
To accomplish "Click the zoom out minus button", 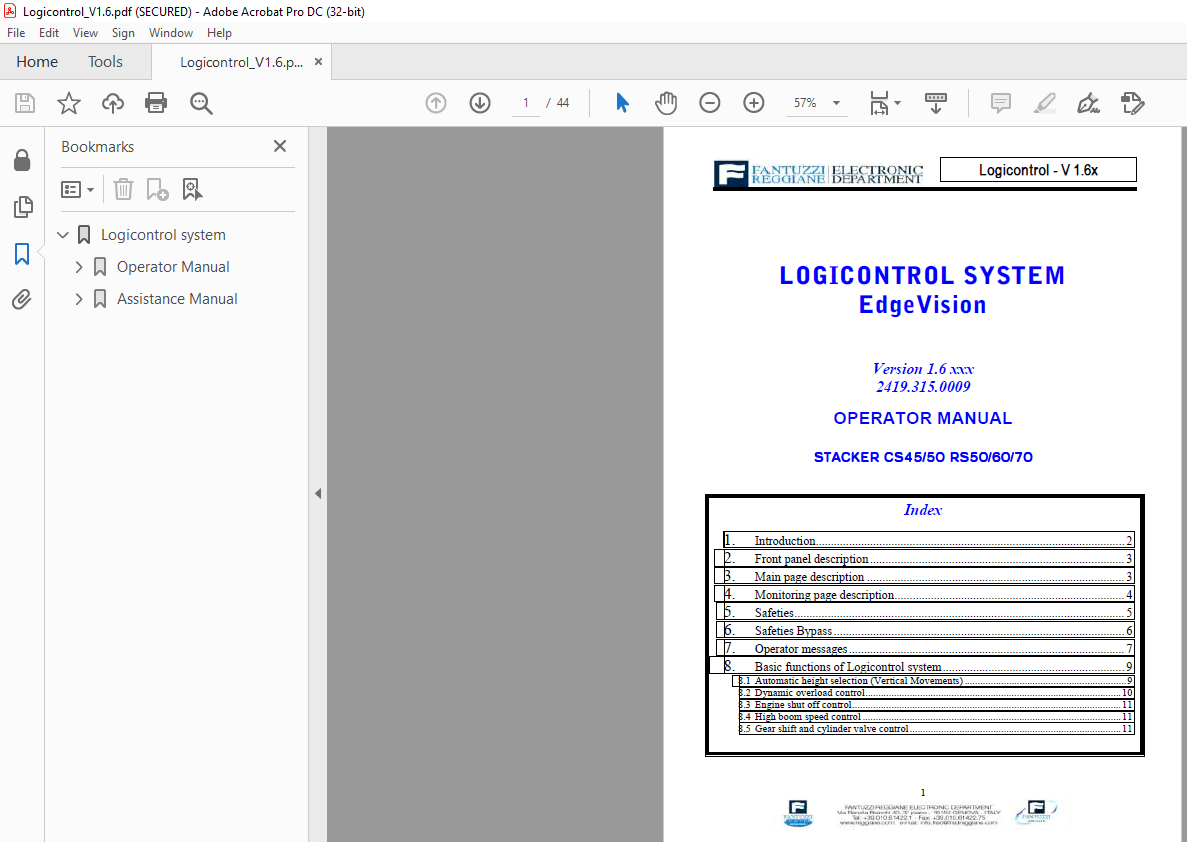I will coord(710,103).
